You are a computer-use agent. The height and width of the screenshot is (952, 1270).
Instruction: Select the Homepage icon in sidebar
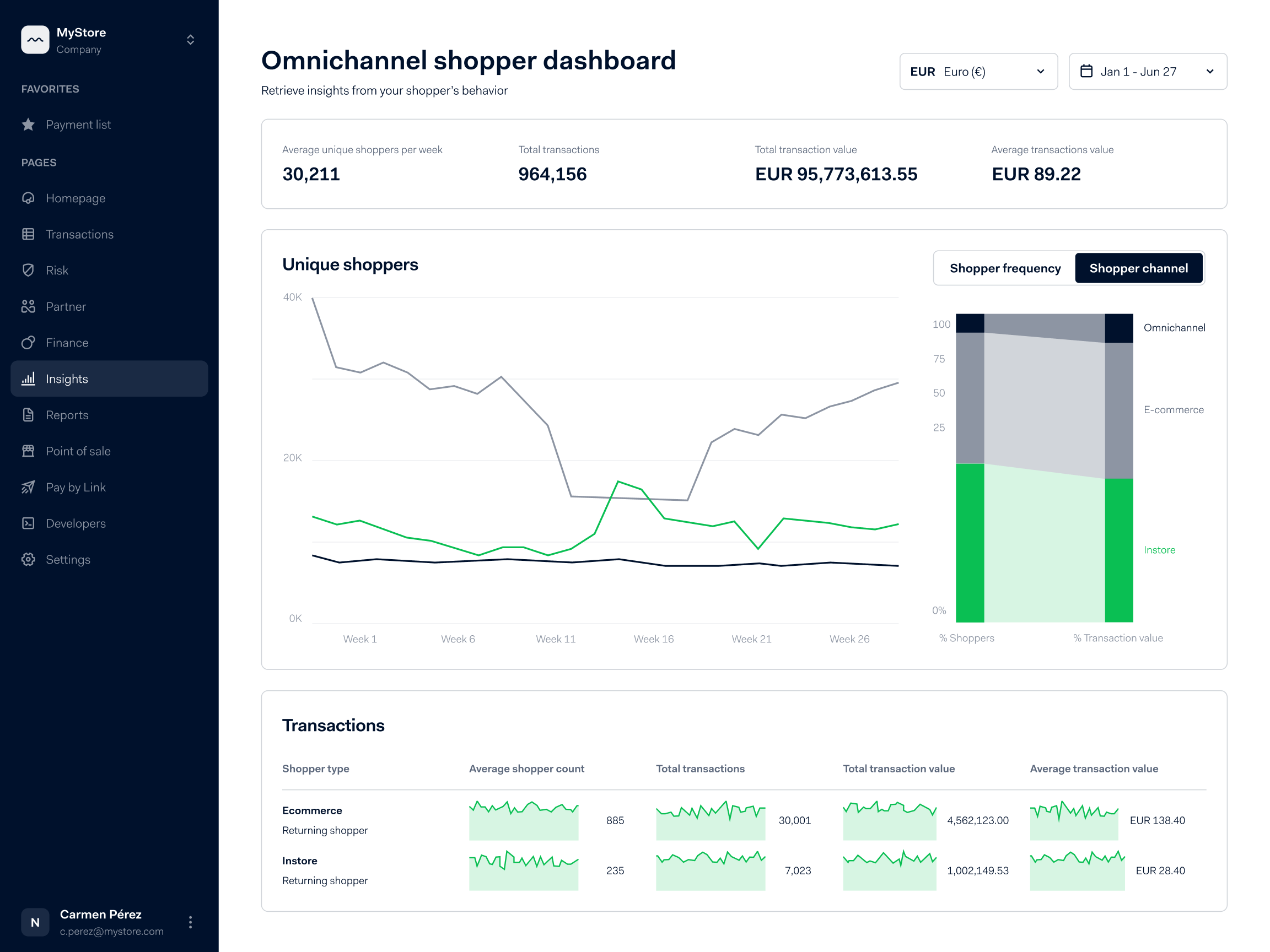29,198
